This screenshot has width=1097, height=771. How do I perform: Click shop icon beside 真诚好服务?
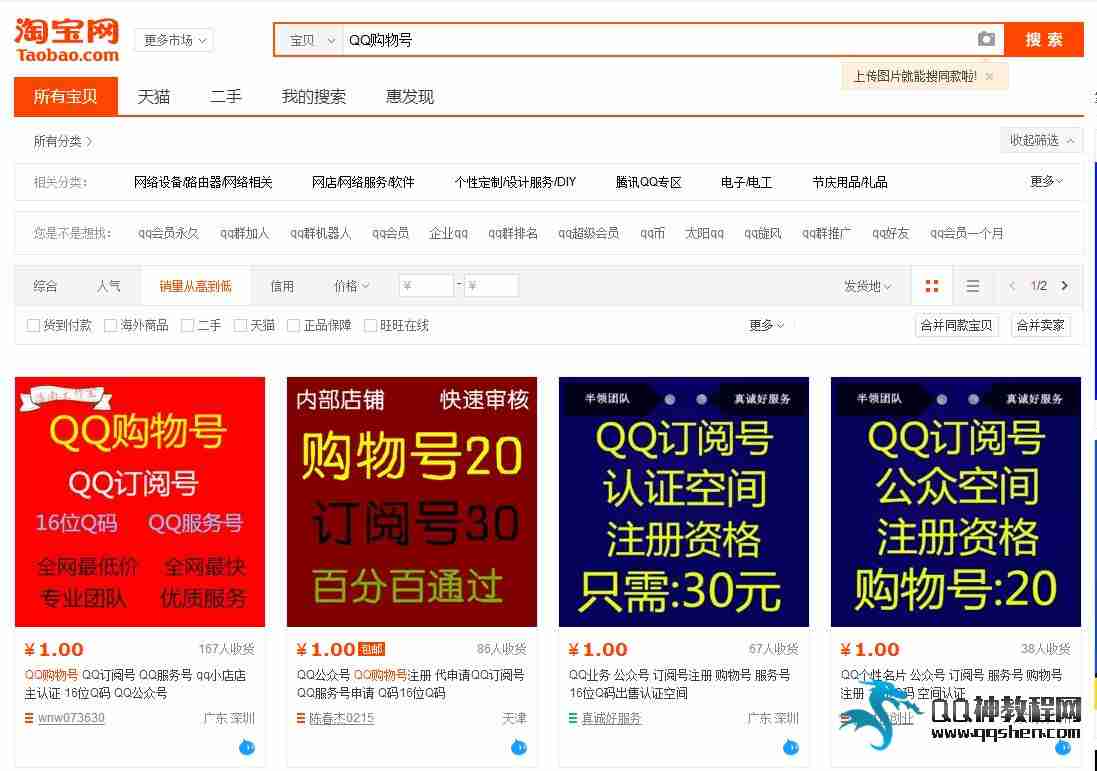pyautogui.click(x=573, y=718)
